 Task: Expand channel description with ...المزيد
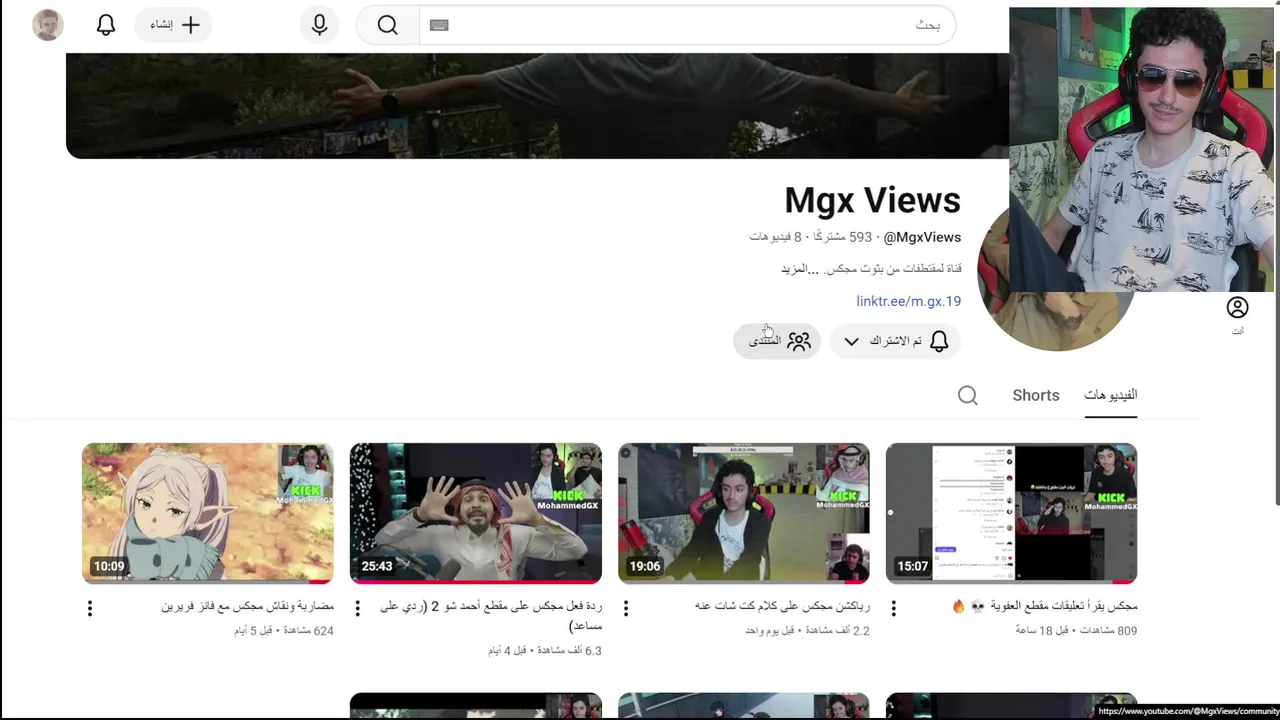pyautogui.click(x=801, y=269)
